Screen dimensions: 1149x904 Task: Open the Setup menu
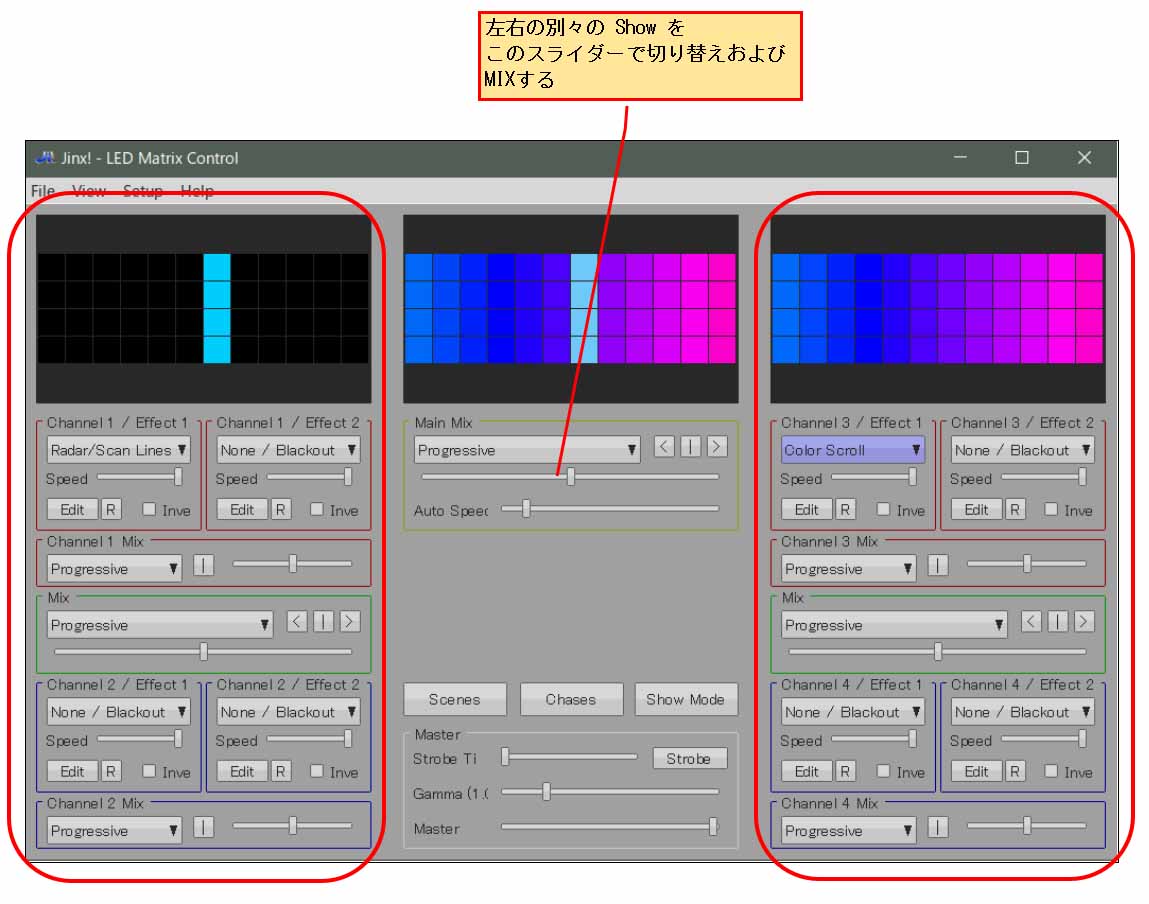pyautogui.click(x=142, y=191)
